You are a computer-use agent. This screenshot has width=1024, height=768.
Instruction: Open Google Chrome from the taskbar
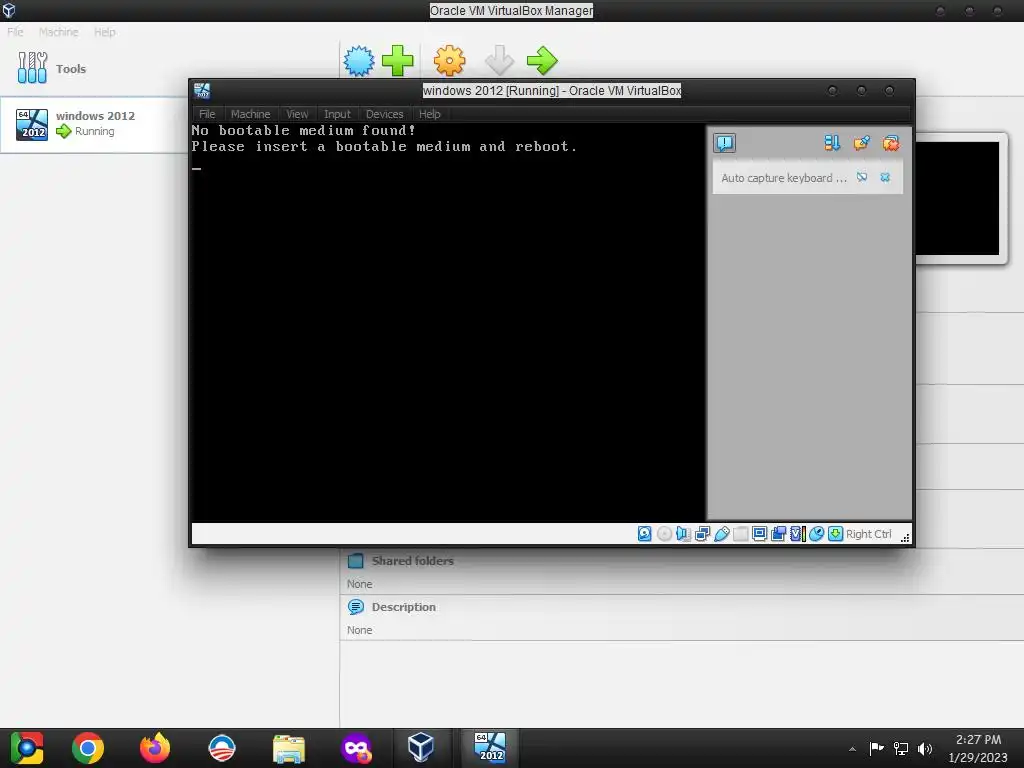88,748
